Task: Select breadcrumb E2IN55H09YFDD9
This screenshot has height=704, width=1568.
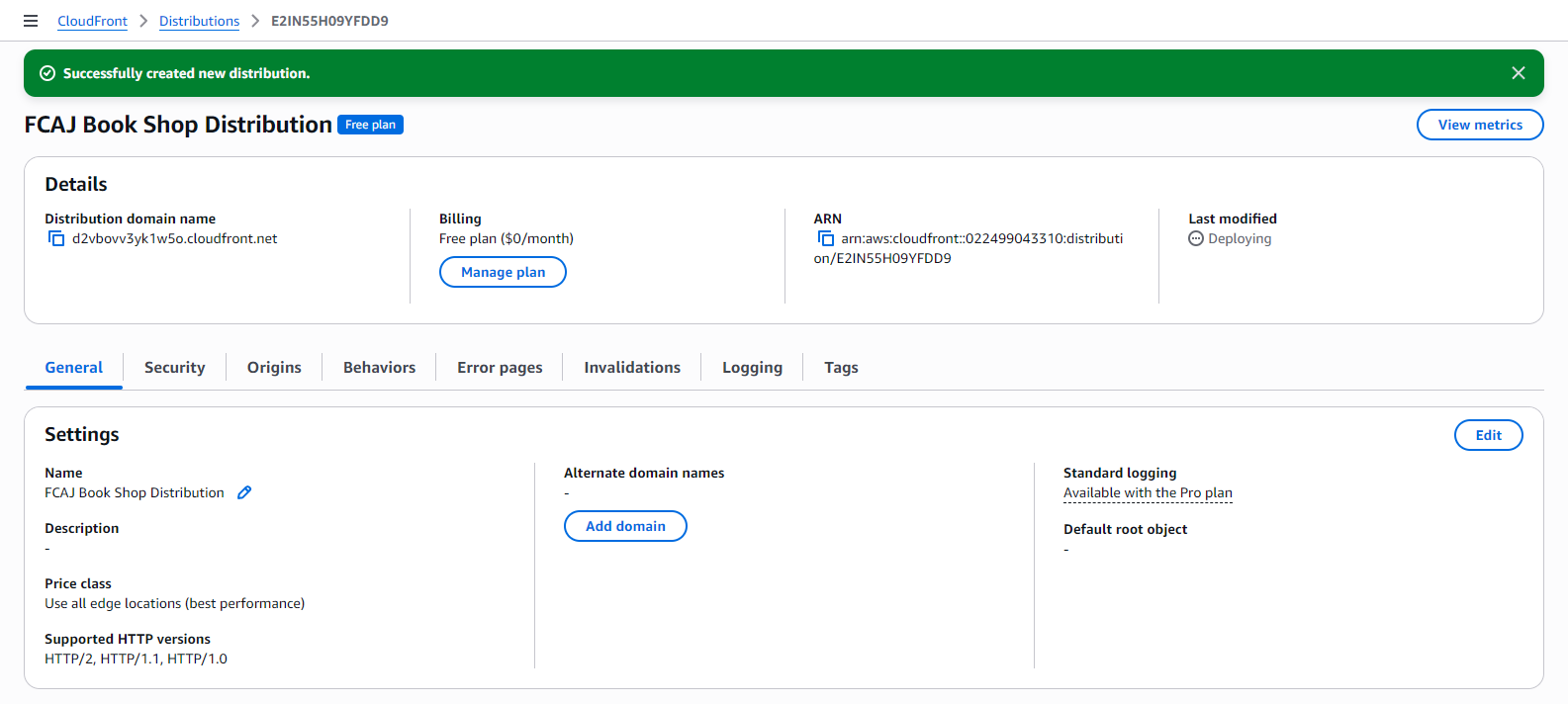Action: [x=329, y=21]
